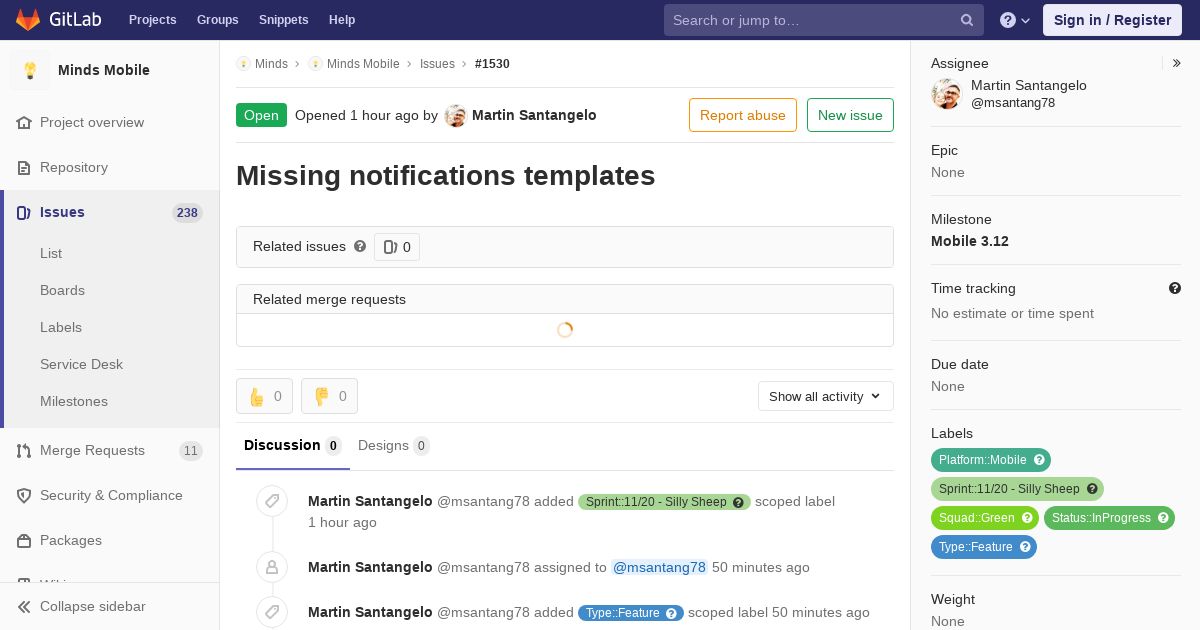
Task: Click the Merge Requests count badge 11
Action: pos(190,451)
